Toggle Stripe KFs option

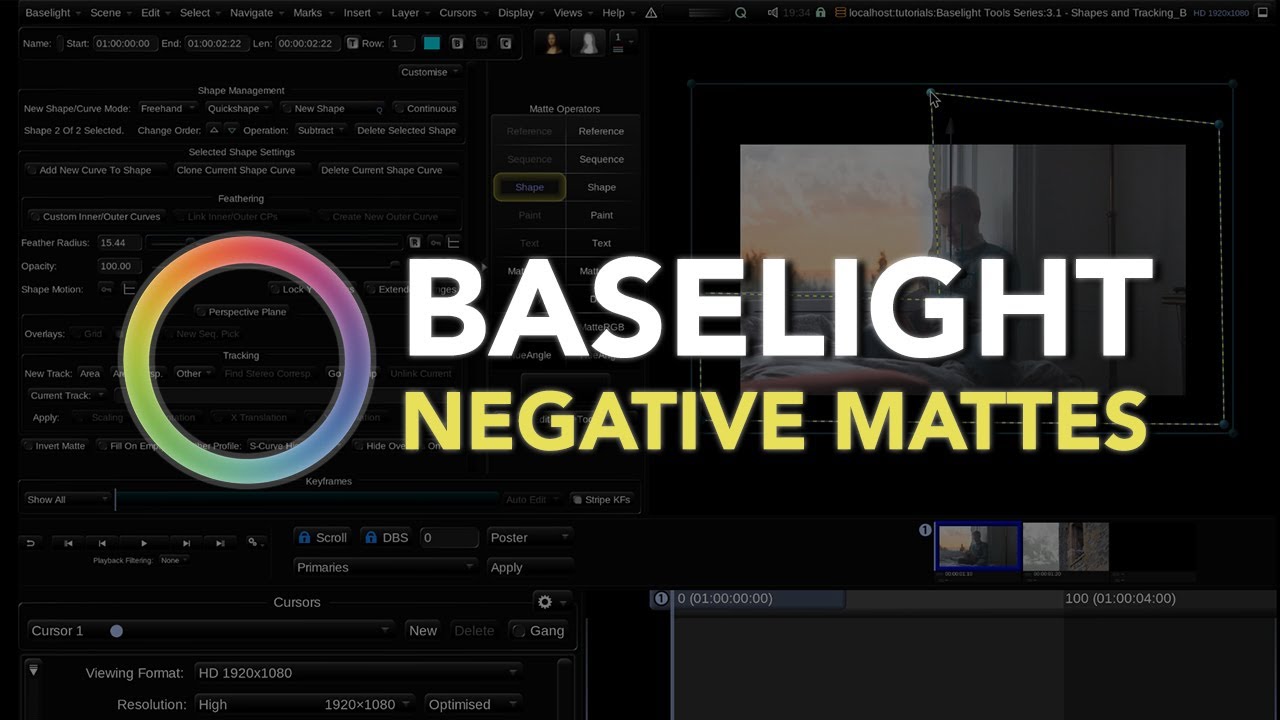pyautogui.click(x=601, y=499)
